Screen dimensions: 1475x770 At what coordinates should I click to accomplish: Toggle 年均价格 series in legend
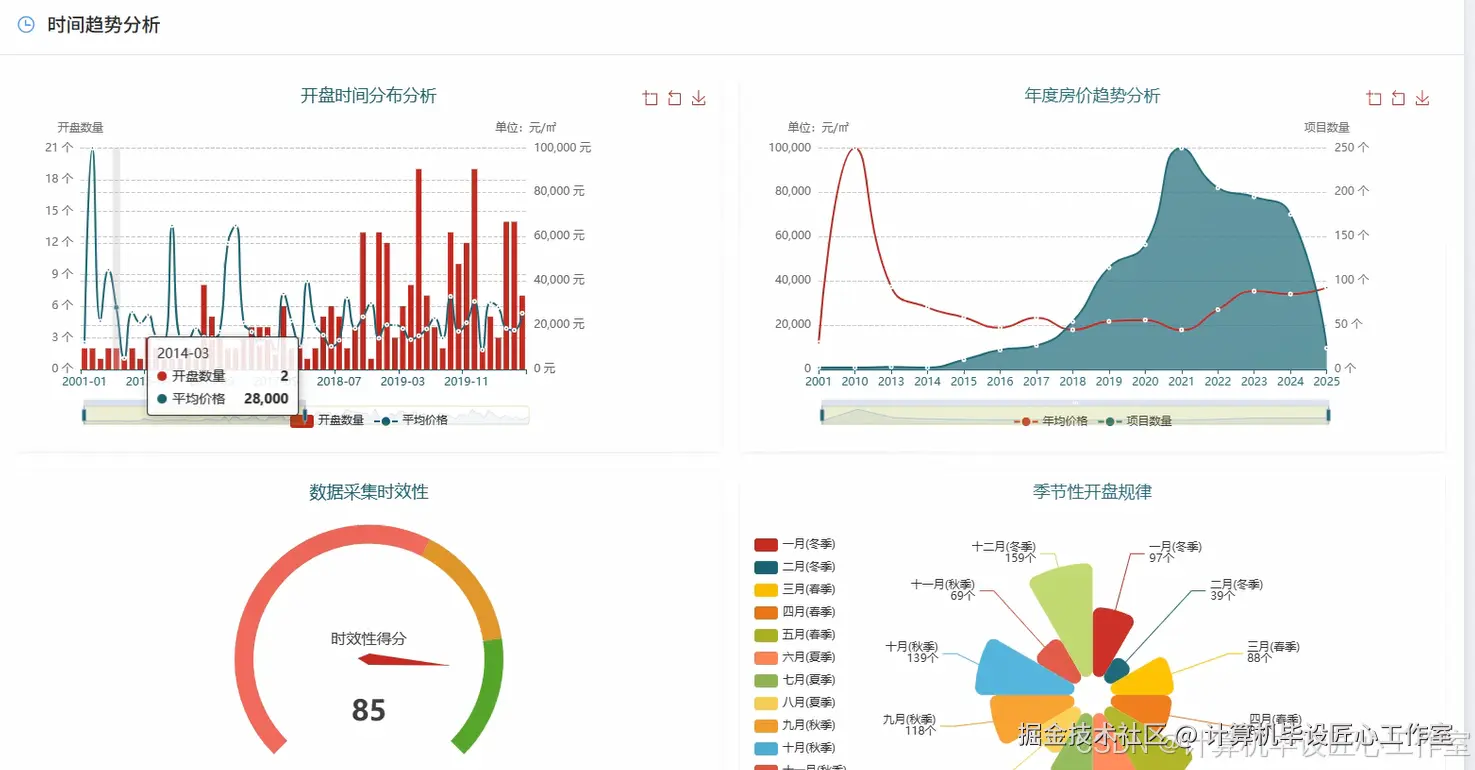1051,421
